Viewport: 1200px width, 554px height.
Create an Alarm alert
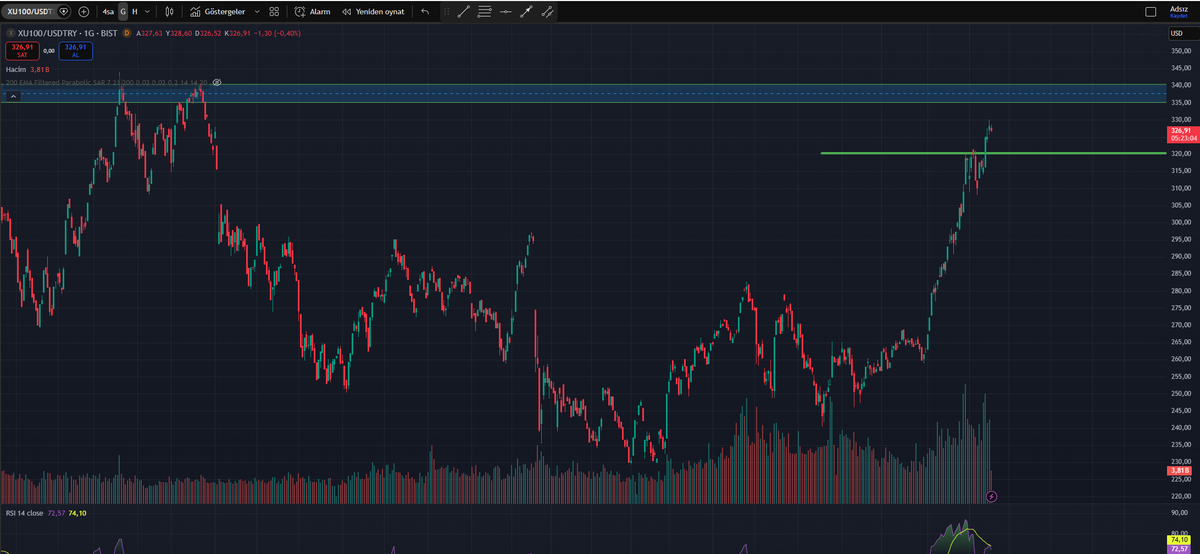pyautogui.click(x=312, y=11)
